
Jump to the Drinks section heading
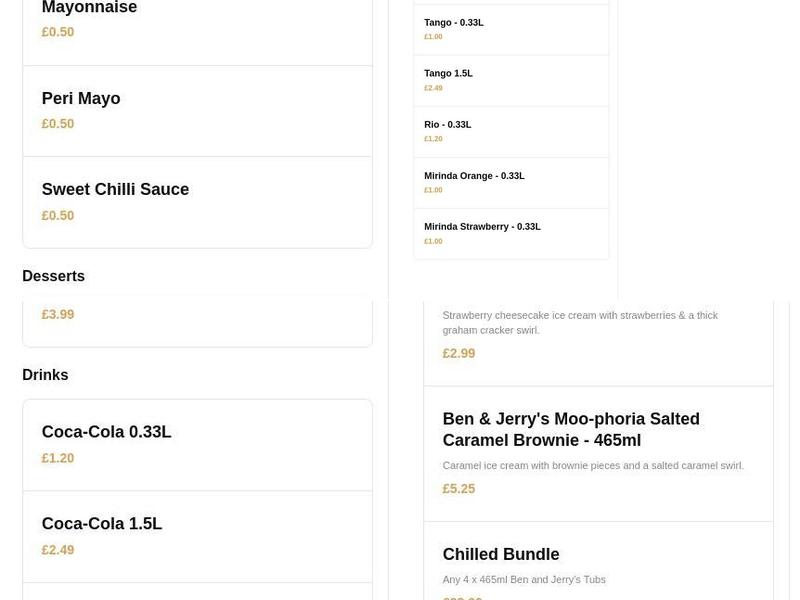coord(45,375)
